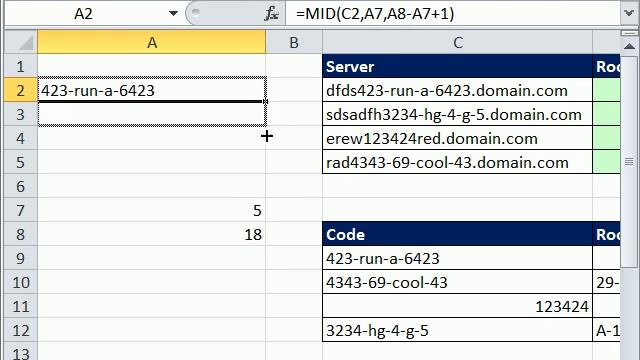Click the Server header cell
The image size is (640, 360).
coord(457,66)
